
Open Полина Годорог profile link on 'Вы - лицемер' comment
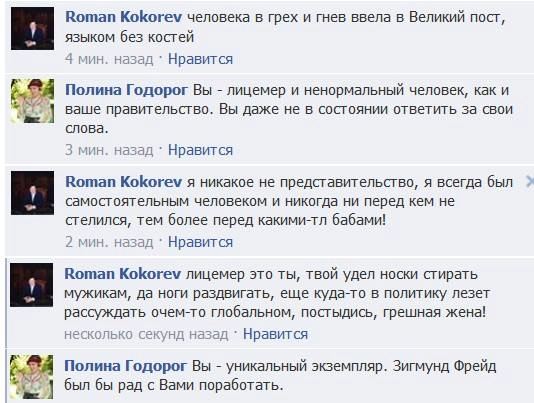126,90
